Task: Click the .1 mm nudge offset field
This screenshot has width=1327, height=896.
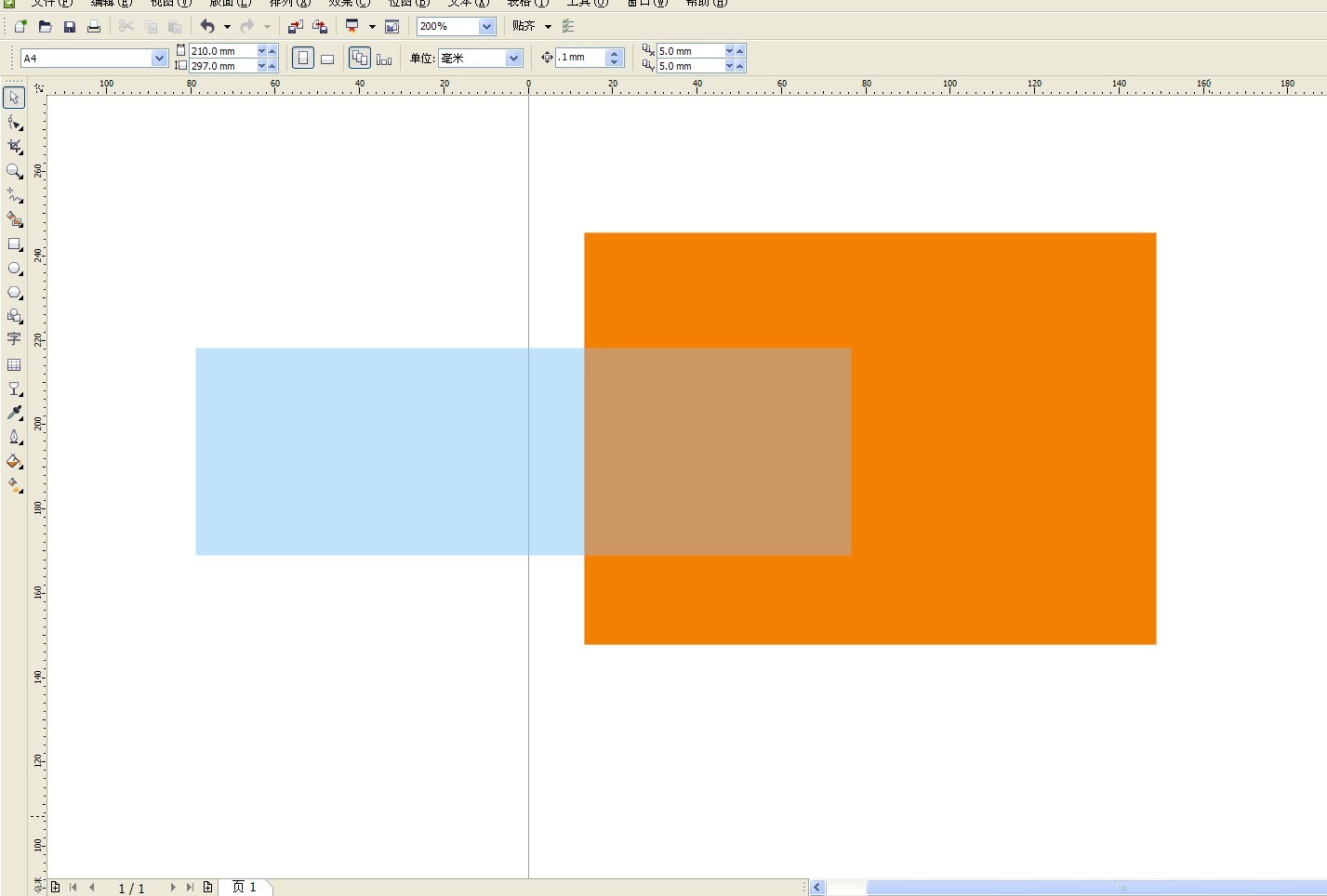Action: click(580, 58)
